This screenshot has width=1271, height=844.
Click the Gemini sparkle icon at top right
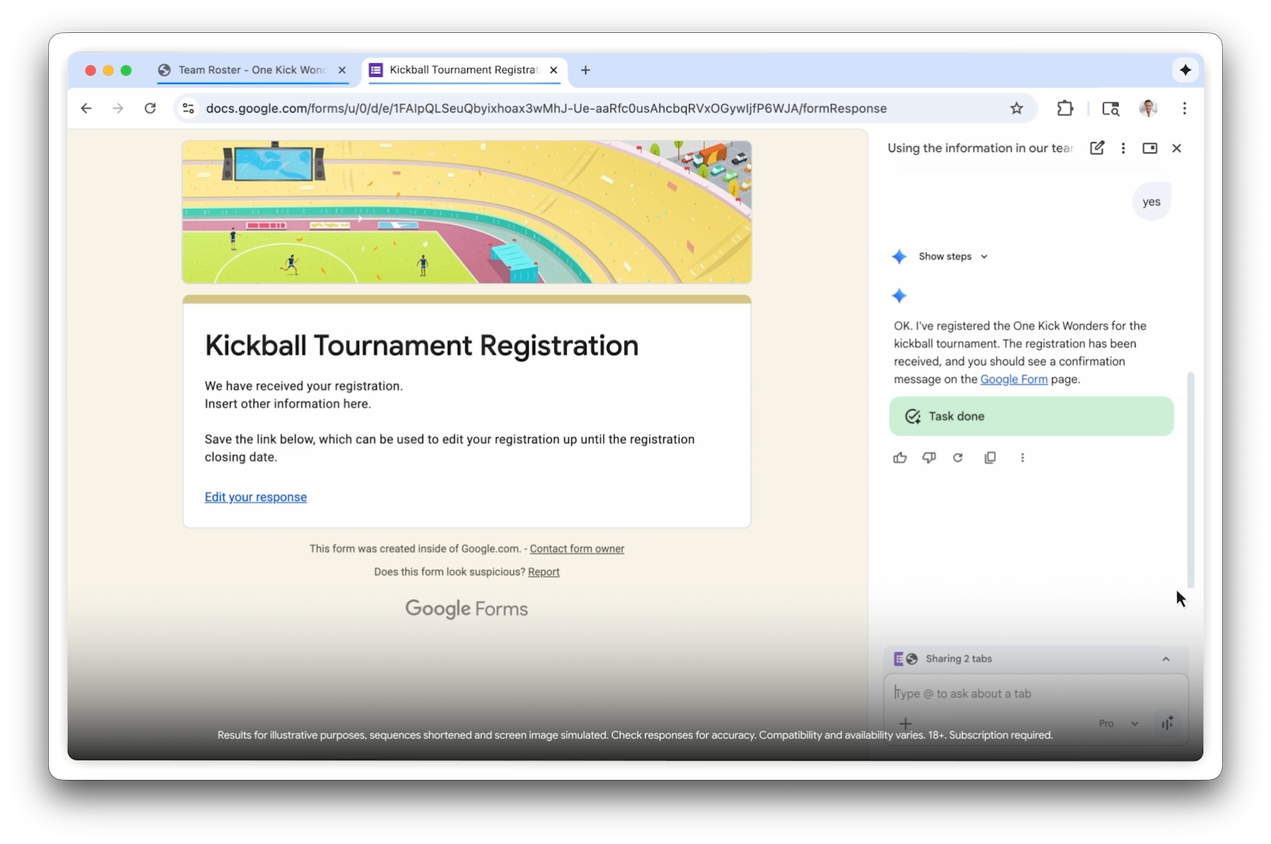click(x=1185, y=70)
